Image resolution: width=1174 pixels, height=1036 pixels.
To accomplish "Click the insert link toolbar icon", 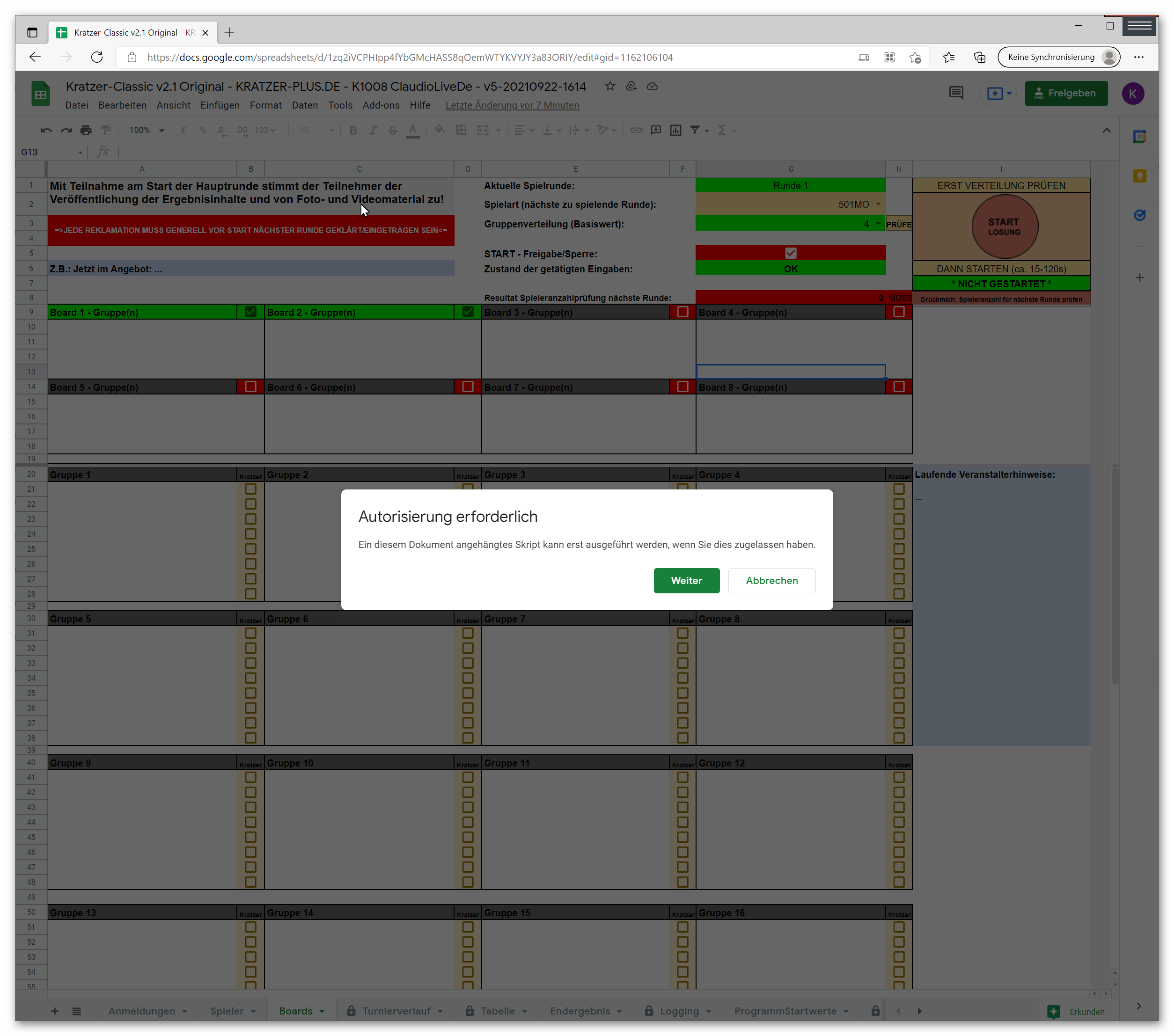I will (636, 131).
